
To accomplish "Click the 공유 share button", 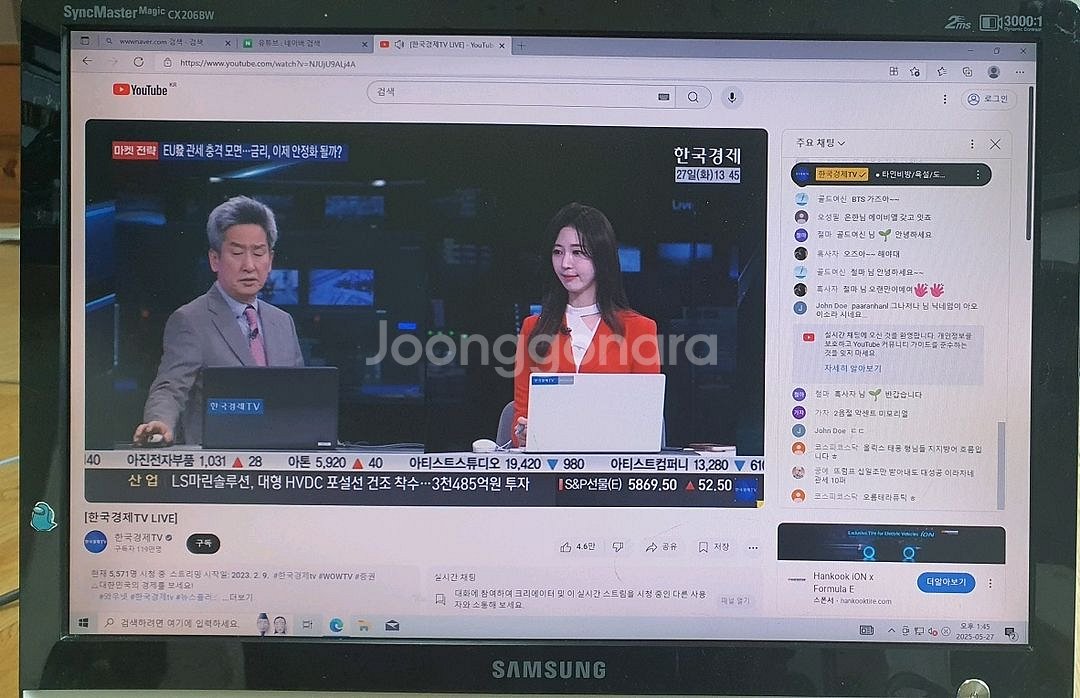I will (661, 547).
